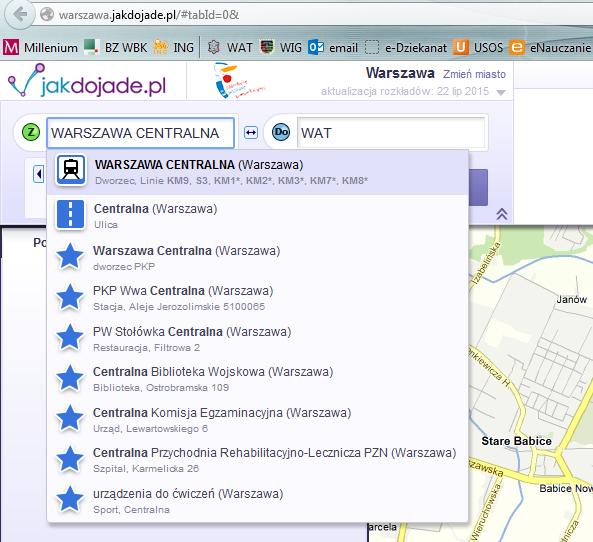Open the eNauczanie bookmark

pos(550,48)
